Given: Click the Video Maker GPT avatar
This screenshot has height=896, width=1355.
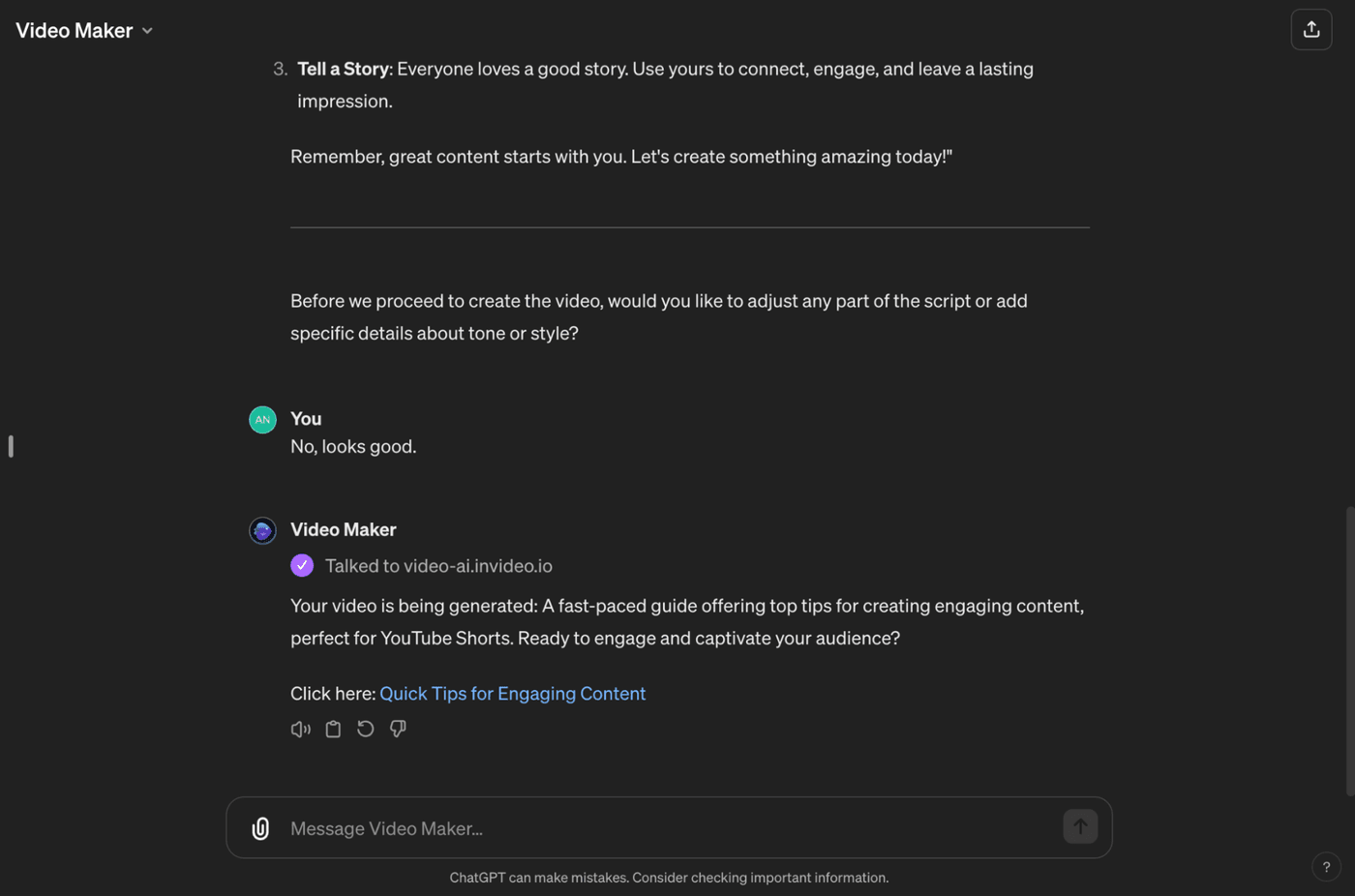Looking at the screenshot, I should [261, 530].
